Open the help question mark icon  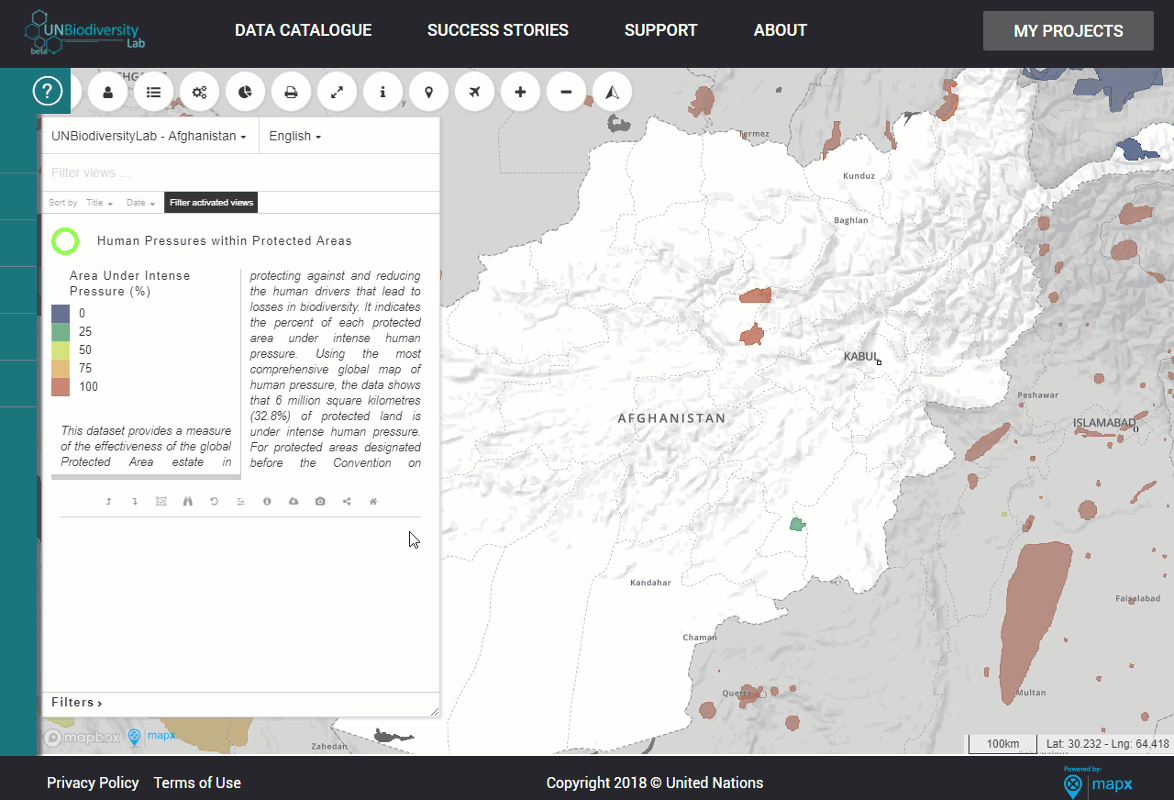pyautogui.click(x=47, y=91)
